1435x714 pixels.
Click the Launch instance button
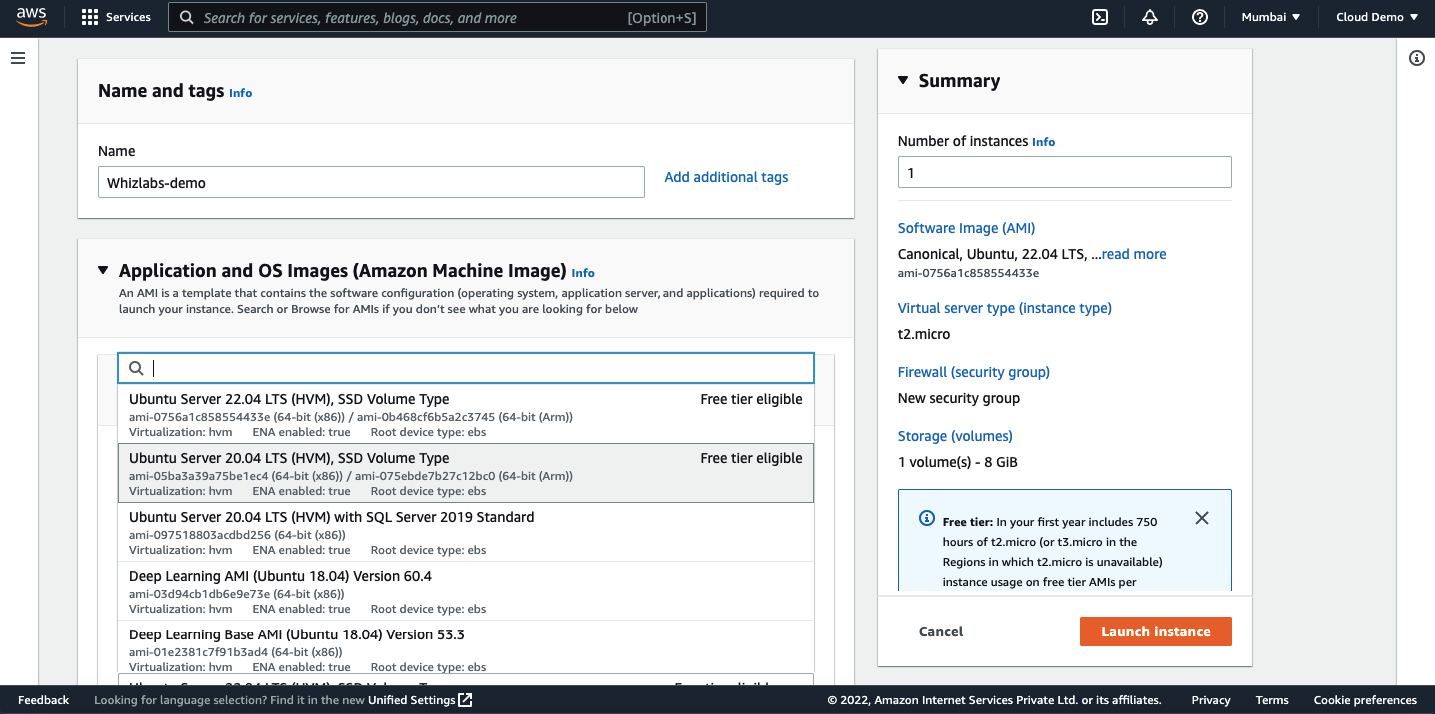click(x=1155, y=631)
